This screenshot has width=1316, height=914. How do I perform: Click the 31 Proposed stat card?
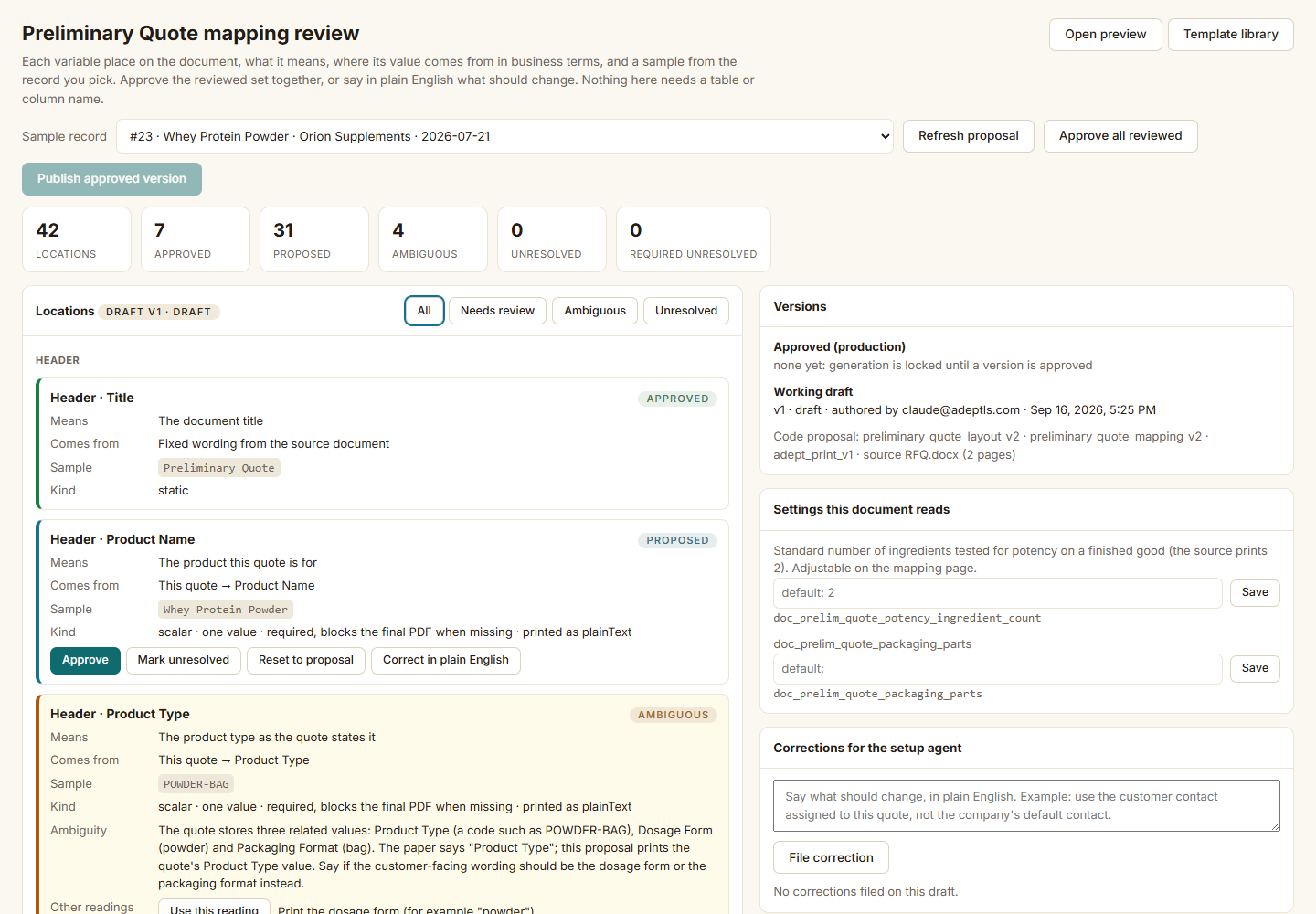click(314, 239)
